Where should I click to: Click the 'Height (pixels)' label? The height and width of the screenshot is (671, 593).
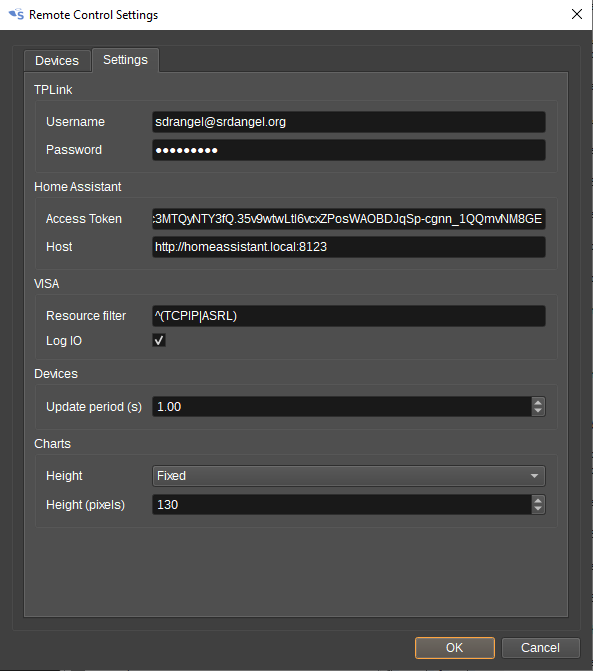pyautogui.click(x=85, y=505)
